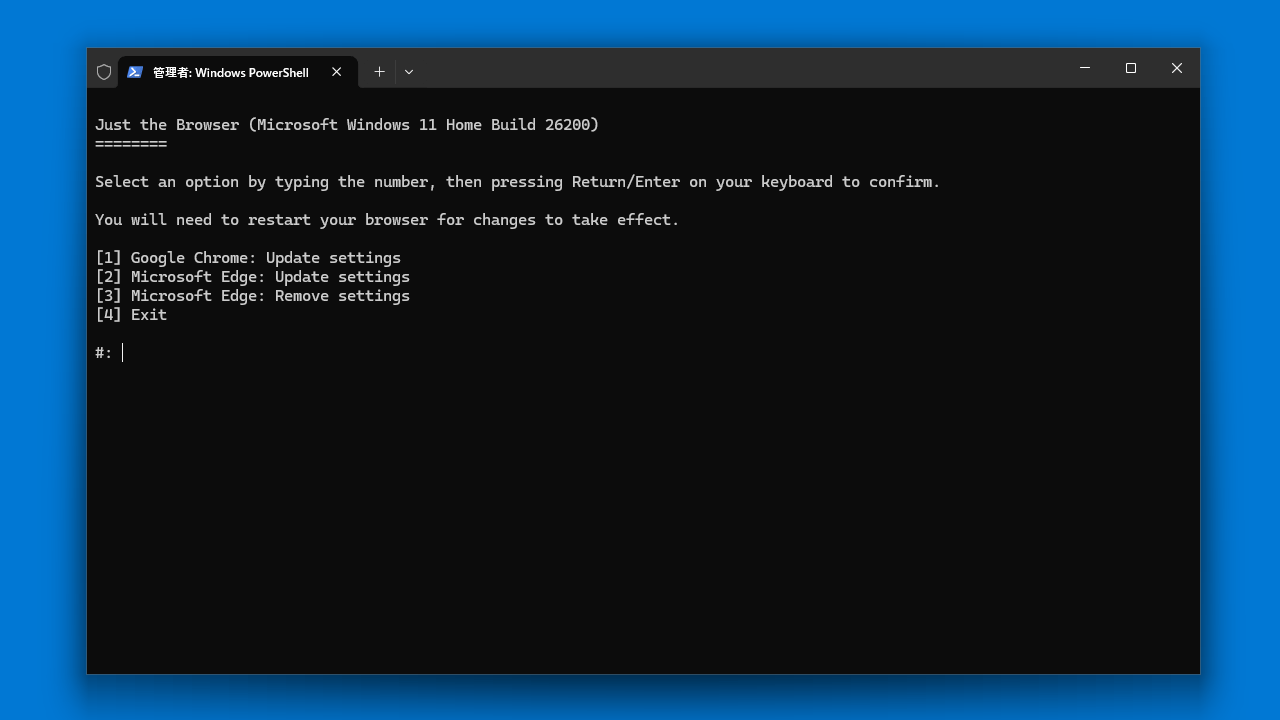Minimize the terminal window
This screenshot has height=720, width=1280.
click(x=1085, y=68)
